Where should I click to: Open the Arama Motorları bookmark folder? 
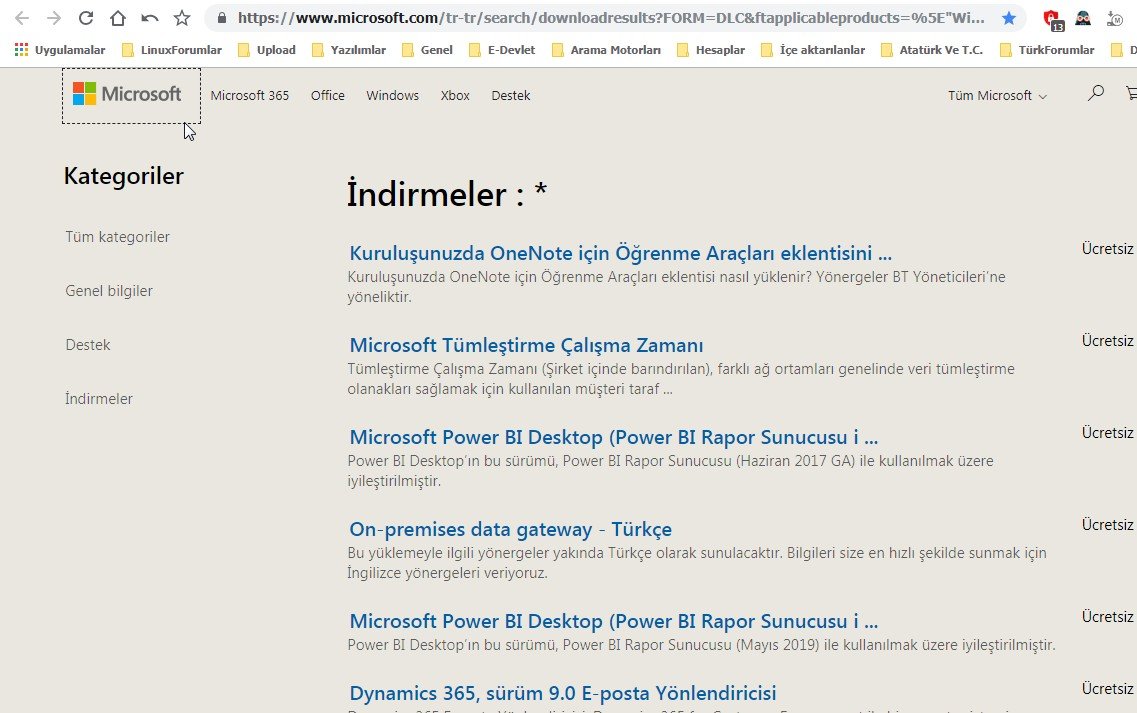[606, 49]
